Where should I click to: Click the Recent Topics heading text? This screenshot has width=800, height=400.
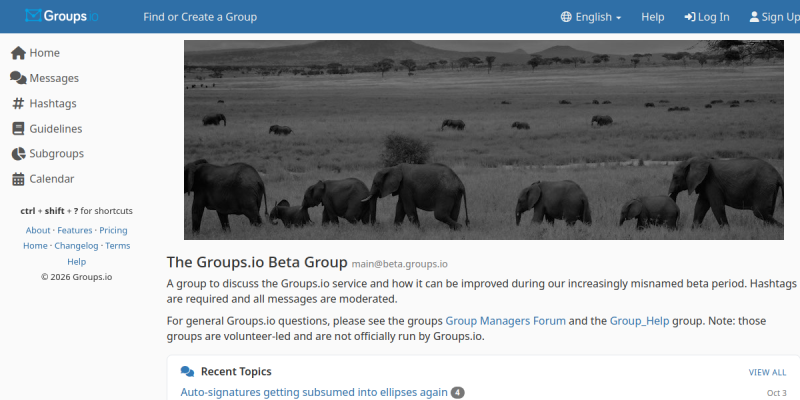(236, 371)
